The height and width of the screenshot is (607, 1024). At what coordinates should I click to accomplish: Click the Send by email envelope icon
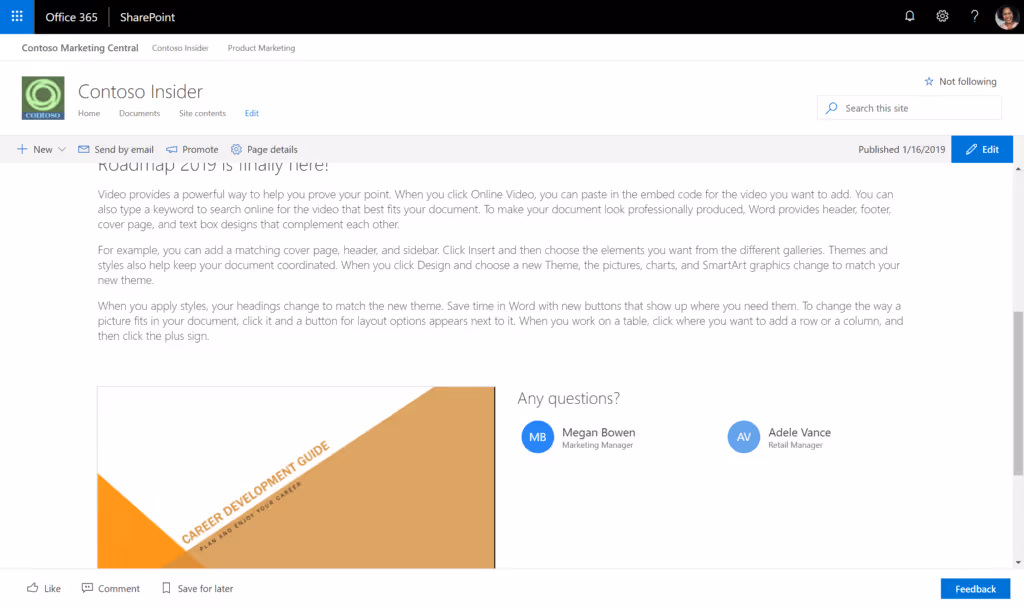[x=84, y=149]
